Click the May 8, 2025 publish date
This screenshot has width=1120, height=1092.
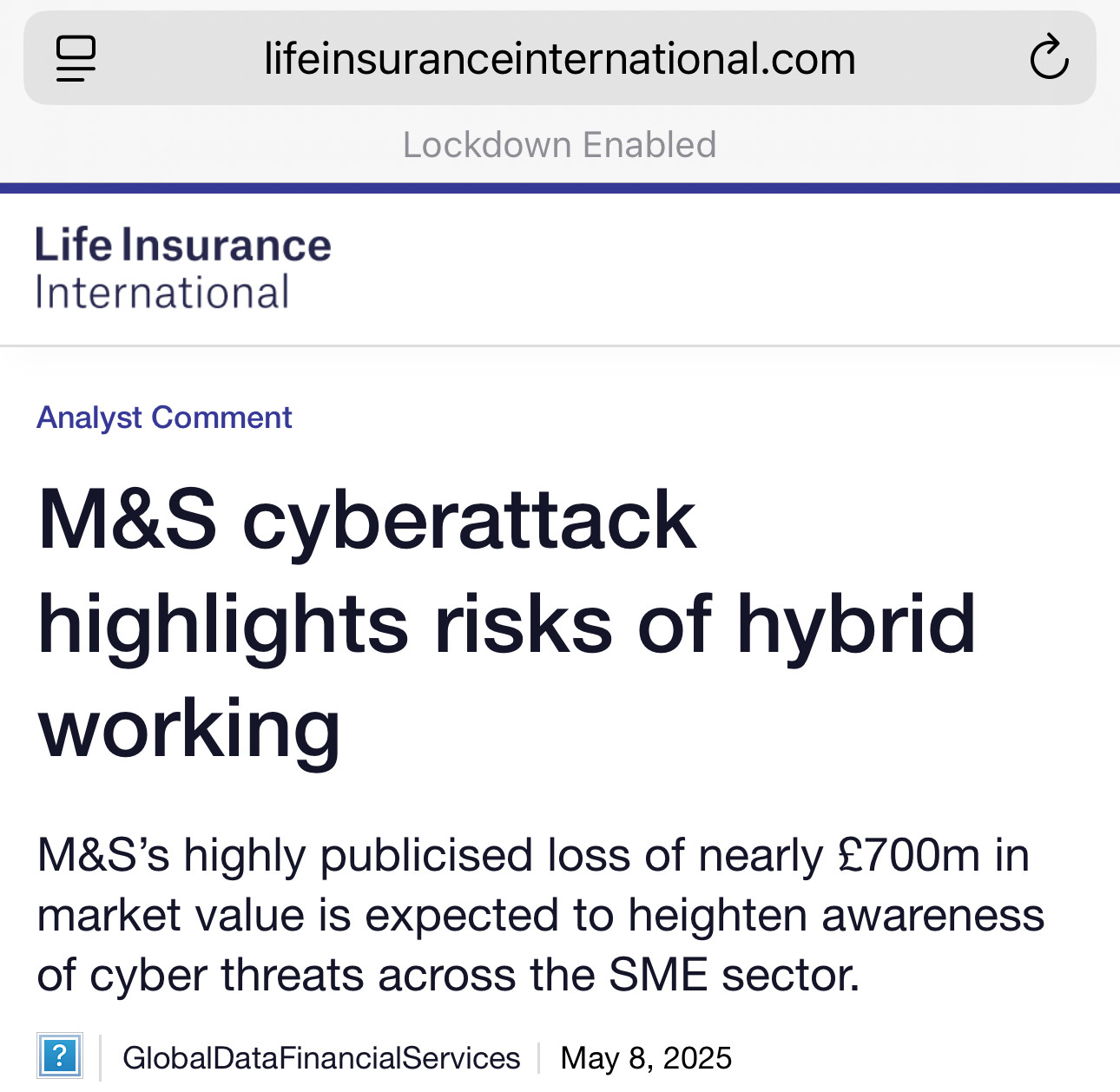pyautogui.click(x=646, y=1058)
